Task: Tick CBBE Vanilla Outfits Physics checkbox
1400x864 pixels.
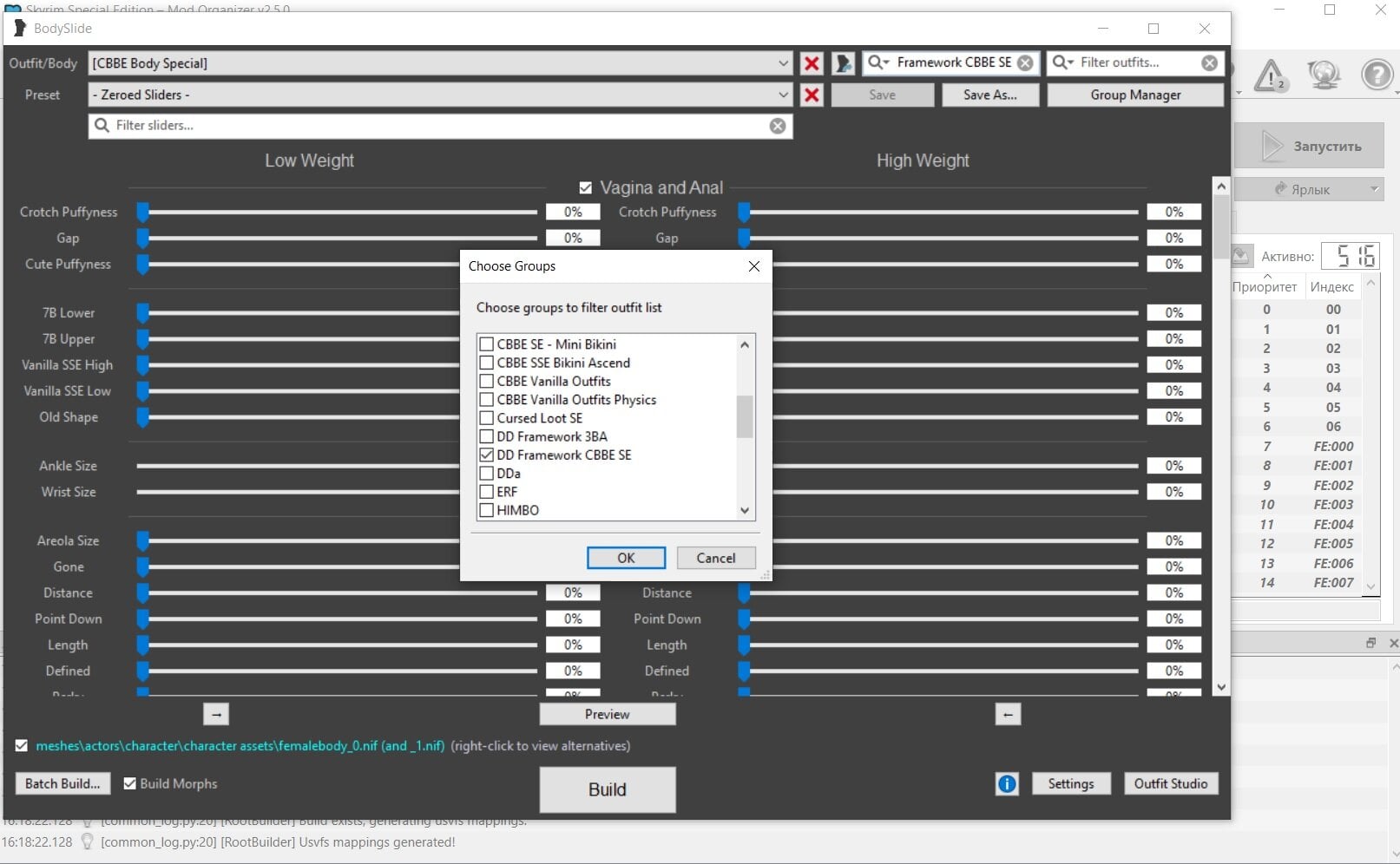Action: pyautogui.click(x=487, y=400)
